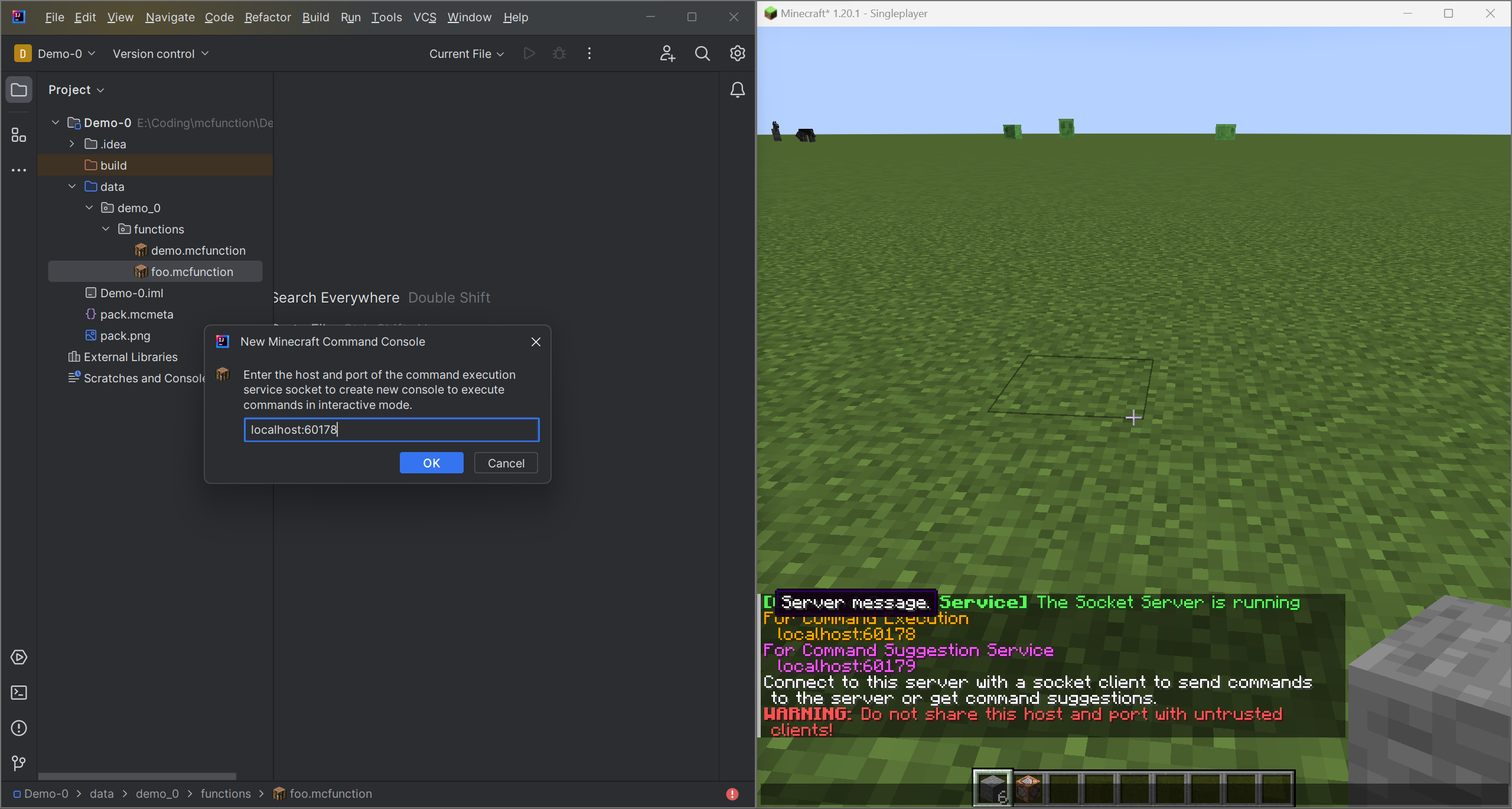
Task: Click the functions breadcrumb in status bar
Action: (226, 794)
